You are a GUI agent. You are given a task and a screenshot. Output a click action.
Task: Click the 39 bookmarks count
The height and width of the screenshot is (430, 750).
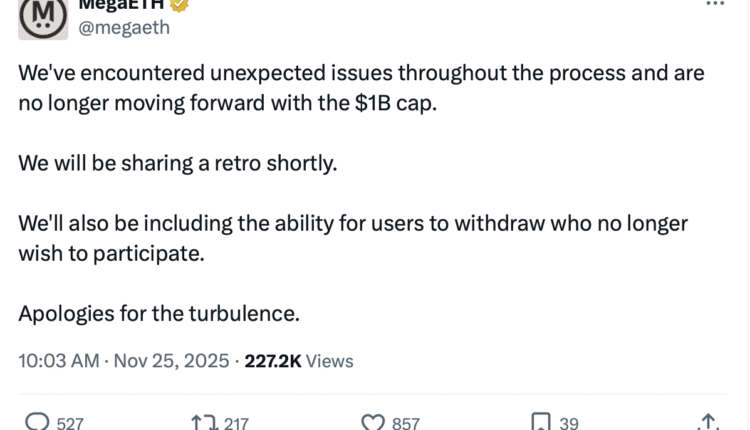click(568, 424)
